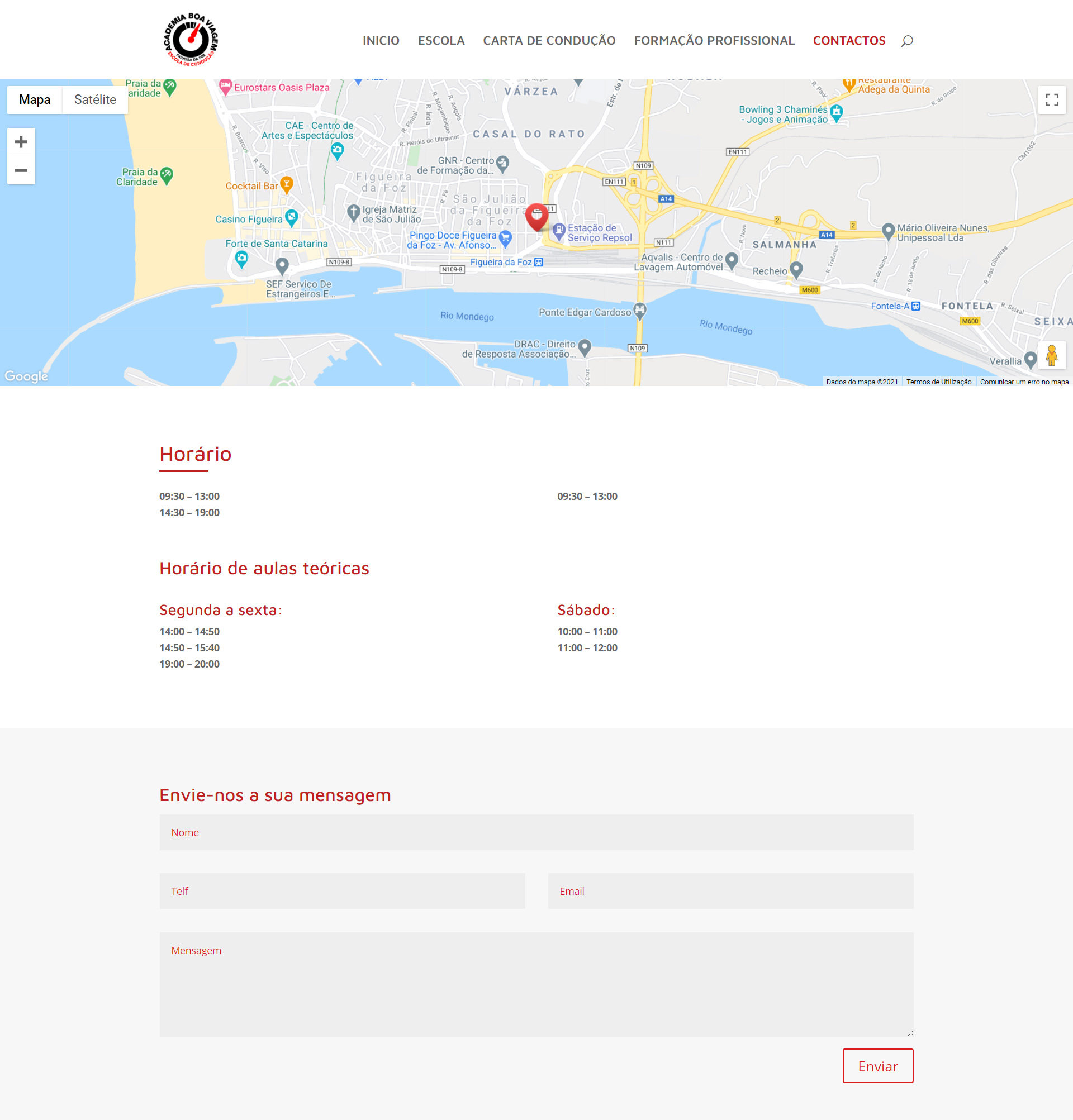Viewport: 1073px width, 1120px height.
Task: Open the CARTA DE CONDUÇÃO menu
Action: (549, 41)
